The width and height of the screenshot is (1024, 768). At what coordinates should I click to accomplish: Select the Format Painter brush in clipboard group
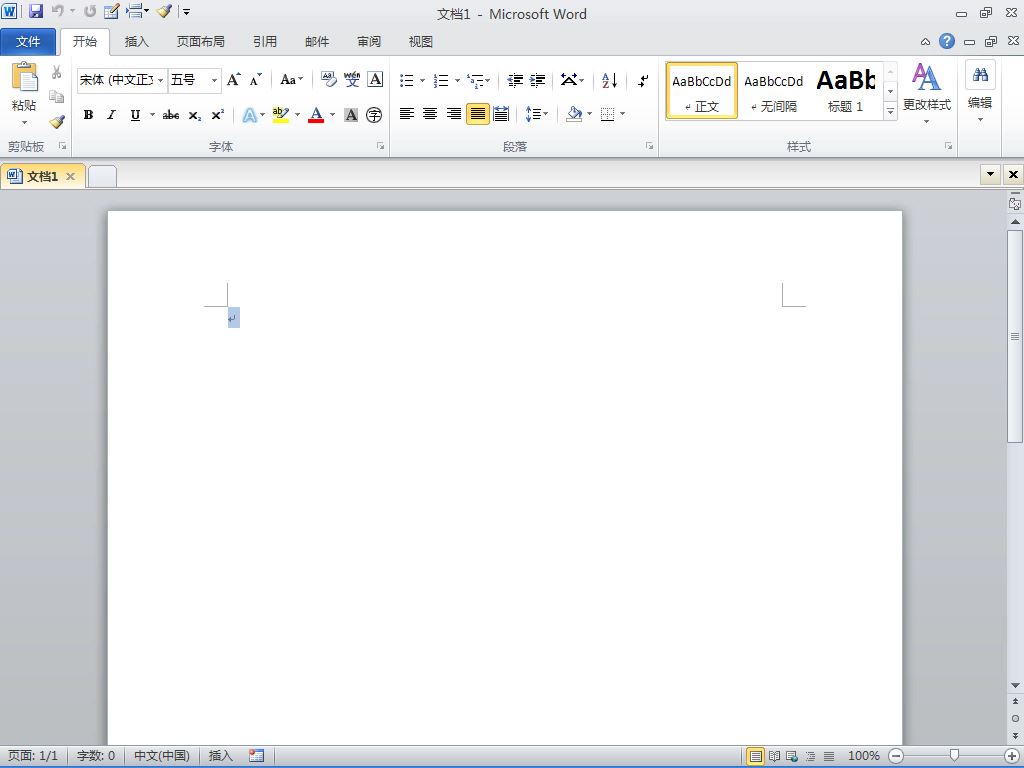pos(57,121)
